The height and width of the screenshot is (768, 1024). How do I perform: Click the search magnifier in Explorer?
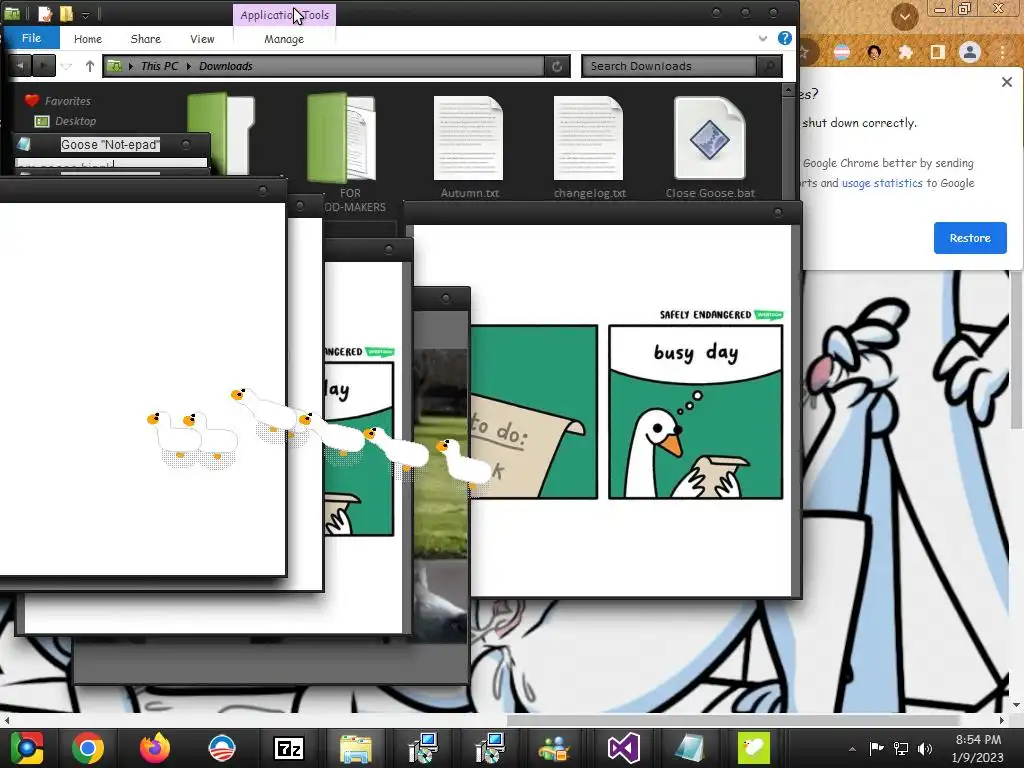click(769, 66)
